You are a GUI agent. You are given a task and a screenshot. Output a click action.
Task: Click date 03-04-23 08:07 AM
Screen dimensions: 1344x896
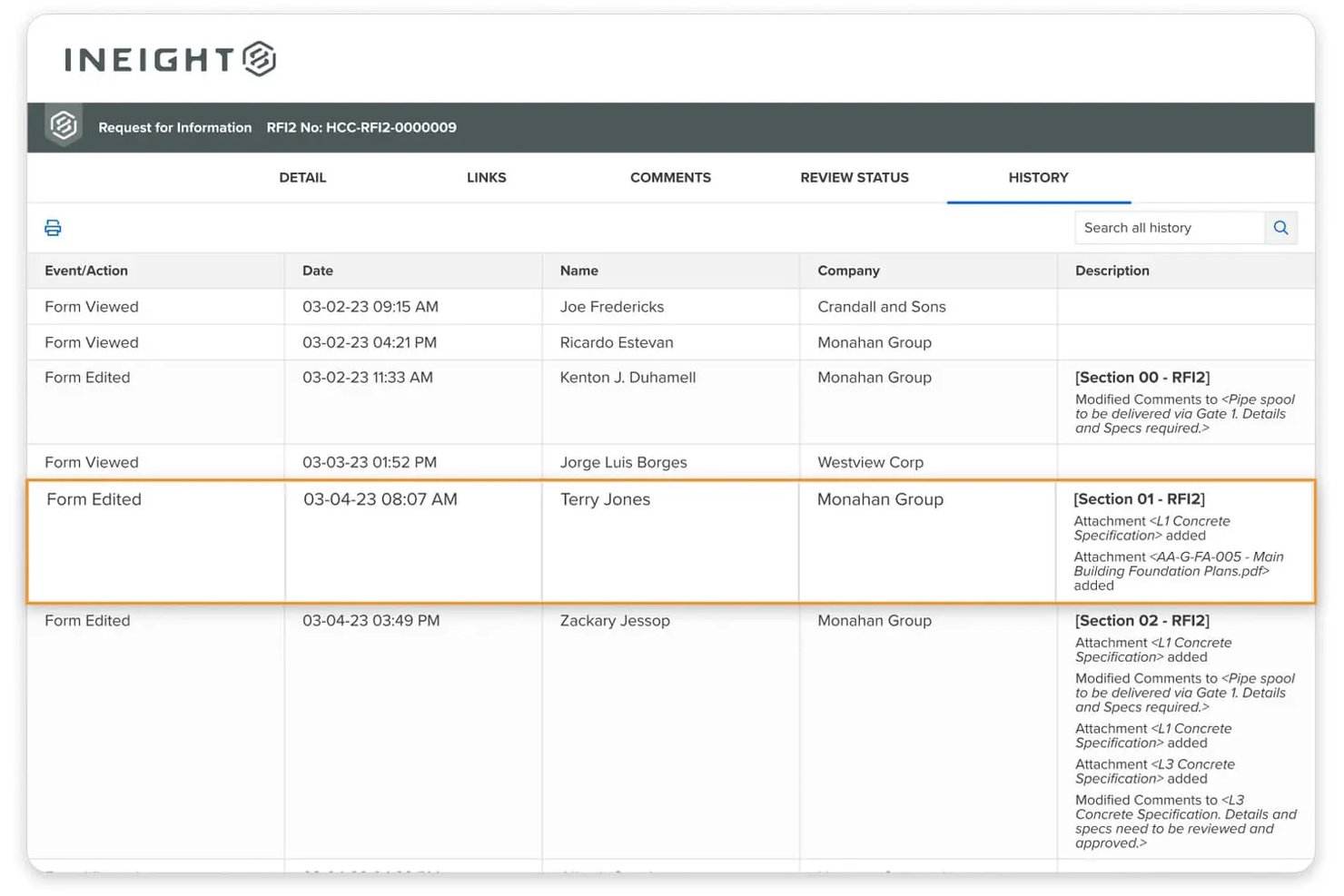pyautogui.click(x=380, y=499)
